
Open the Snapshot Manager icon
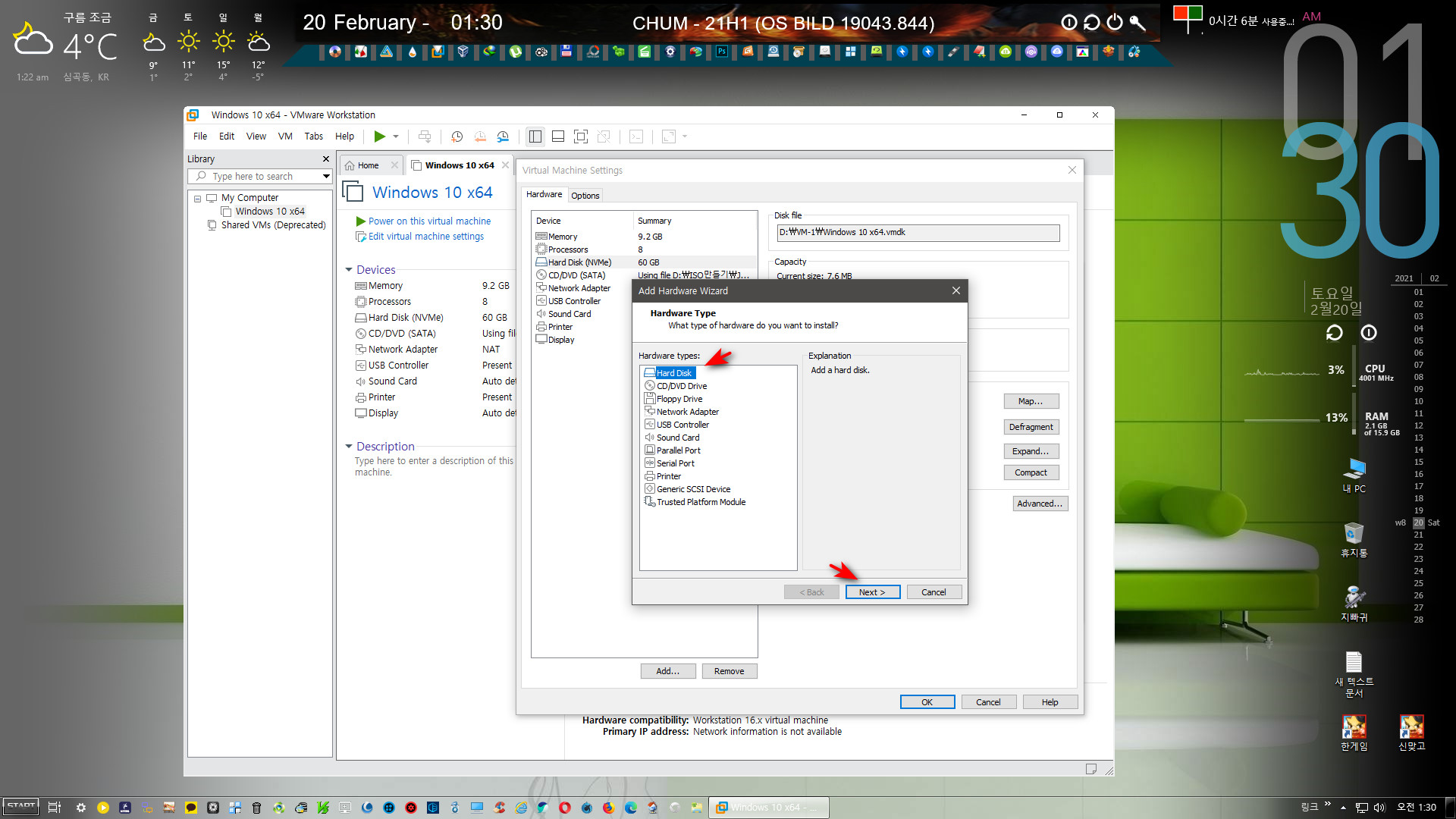click(503, 136)
